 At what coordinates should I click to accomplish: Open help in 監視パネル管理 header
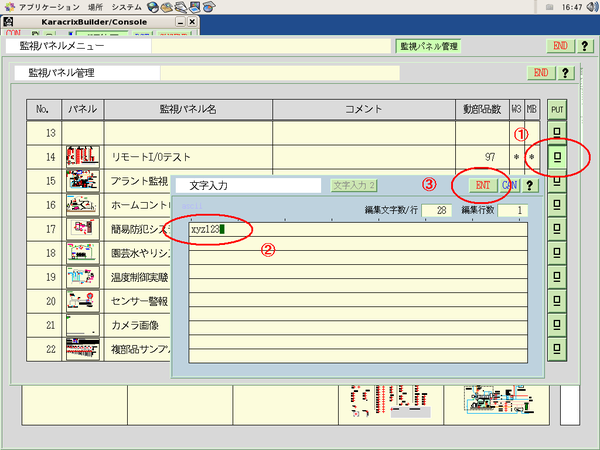[566, 72]
